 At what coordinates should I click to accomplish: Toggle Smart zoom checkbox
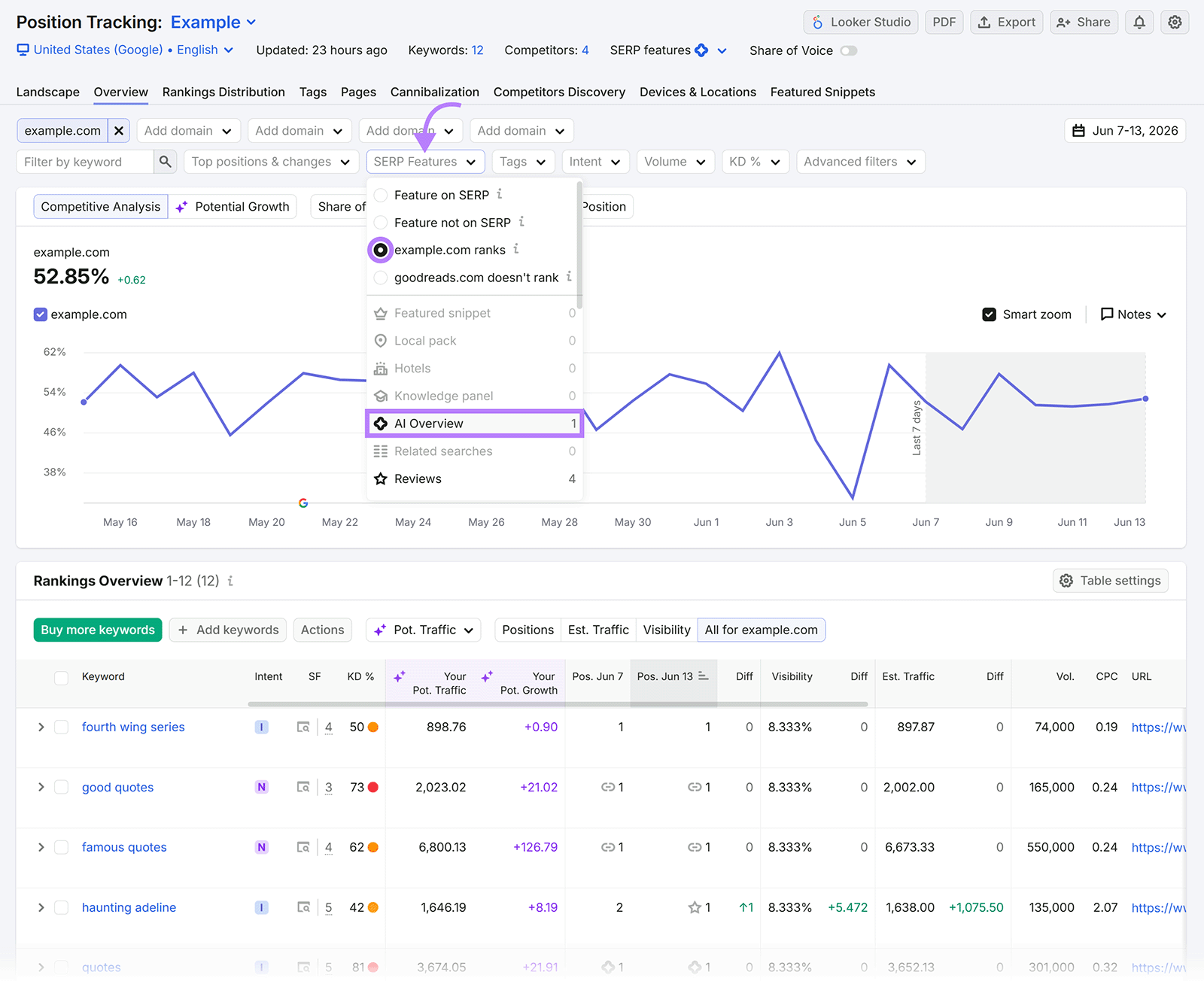tap(990, 314)
